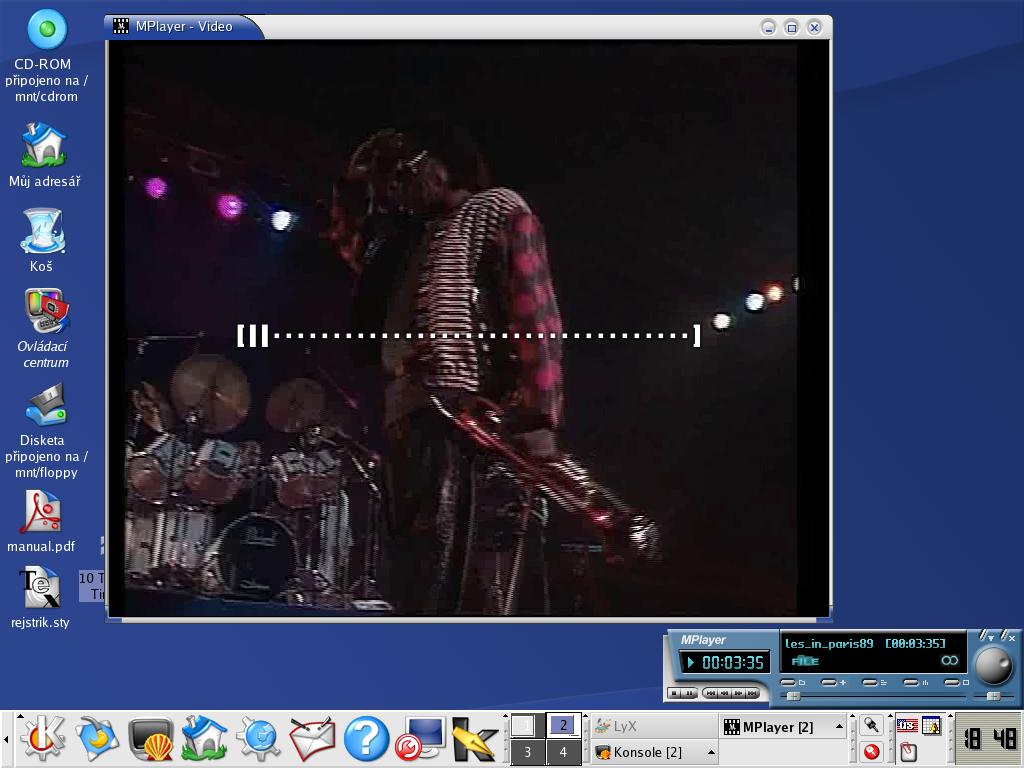Expand the MPlayer [2] taskbar group
Viewport: 1024px width, 768px height.
click(x=838, y=727)
